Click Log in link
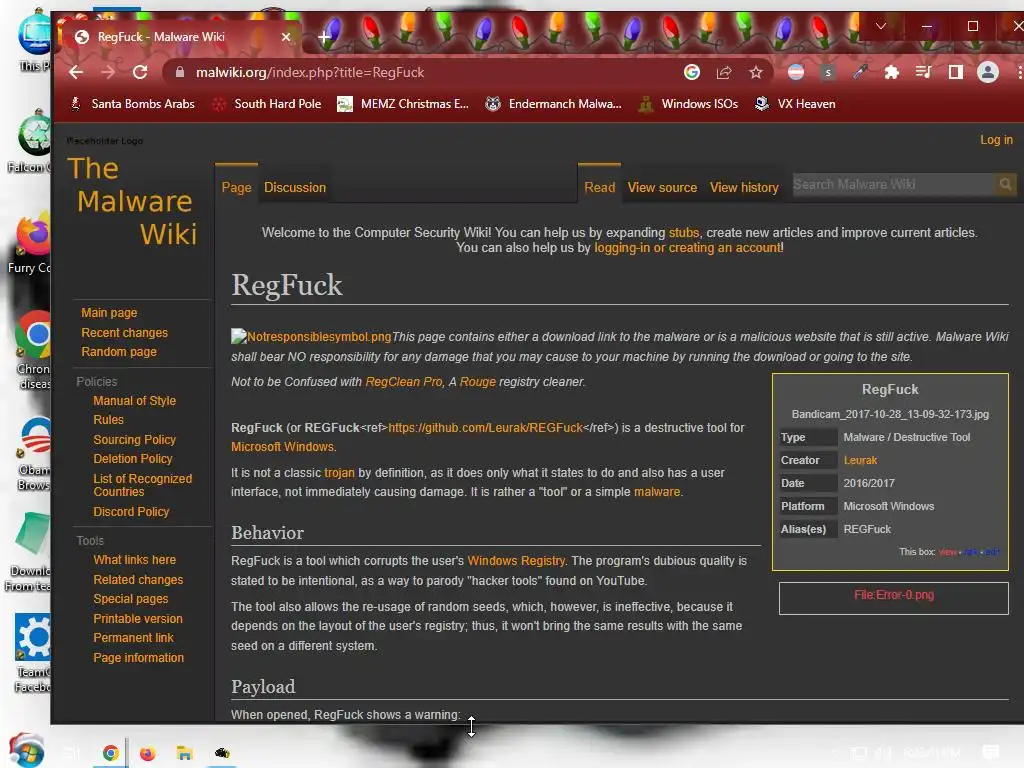The height and width of the screenshot is (768, 1024). click(996, 140)
